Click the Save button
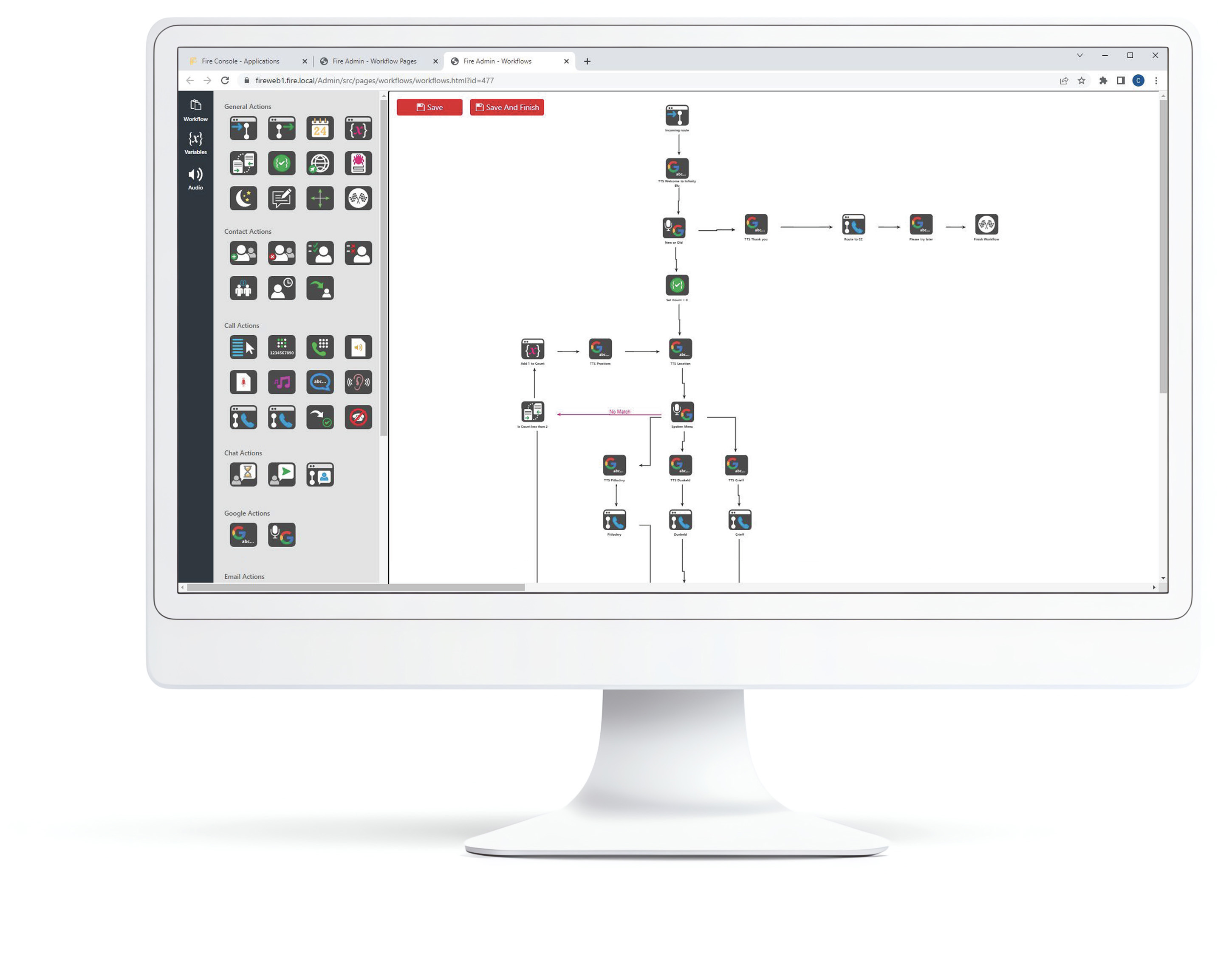 [428, 107]
